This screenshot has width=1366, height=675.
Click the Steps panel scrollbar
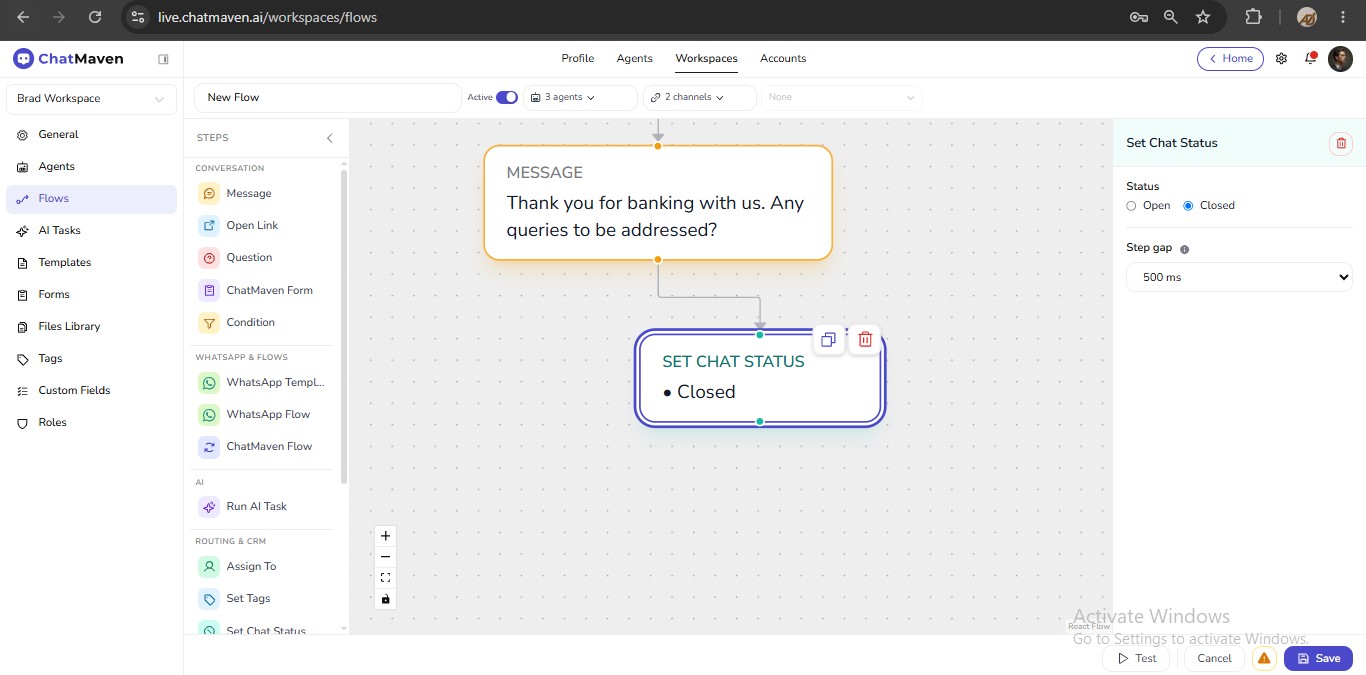[344, 325]
